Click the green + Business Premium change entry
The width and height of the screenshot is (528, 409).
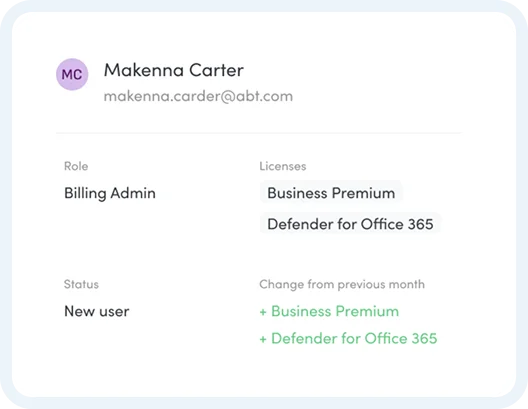(329, 311)
